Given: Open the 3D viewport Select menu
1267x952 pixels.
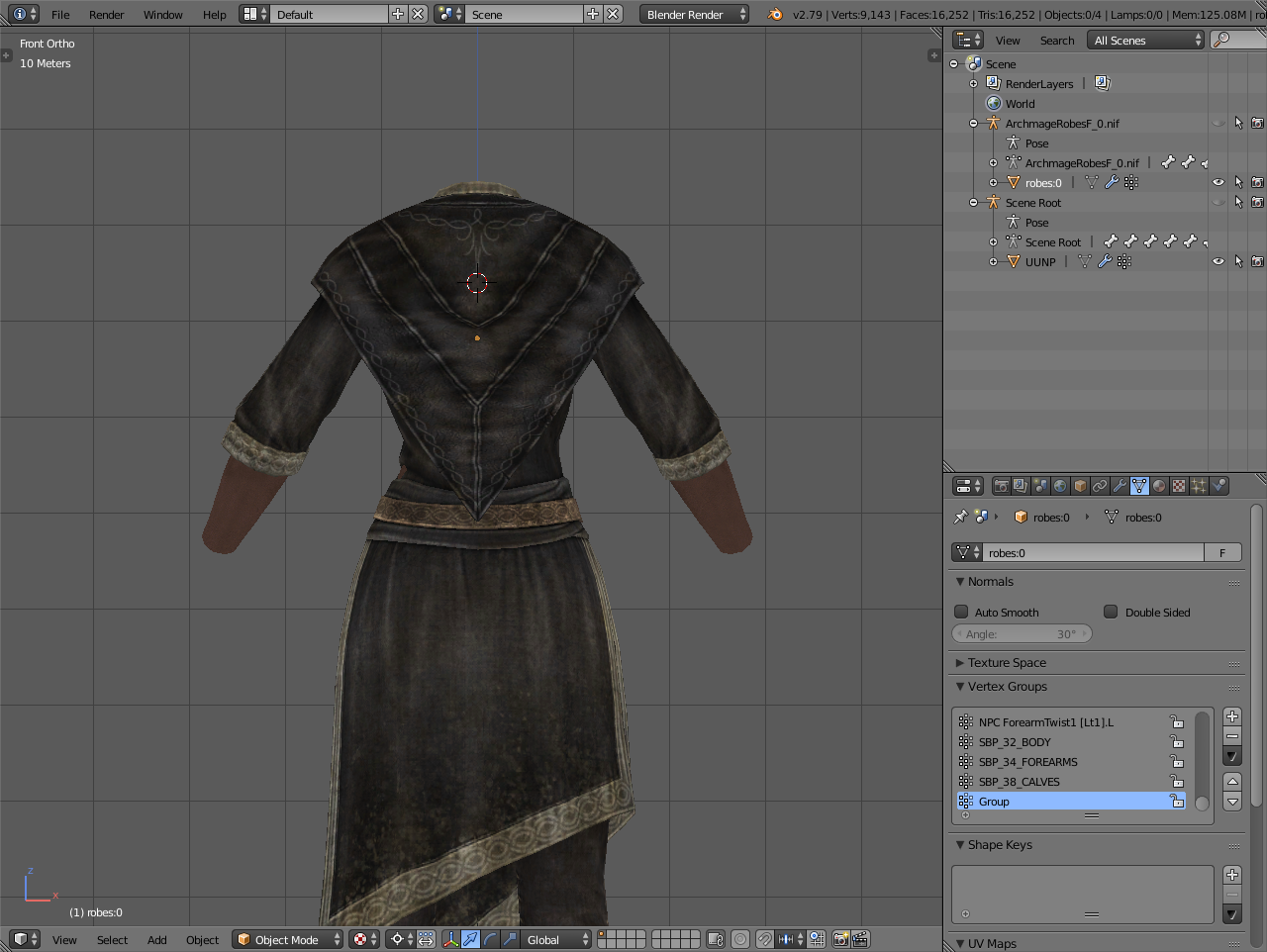Looking at the screenshot, I should tap(112, 939).
